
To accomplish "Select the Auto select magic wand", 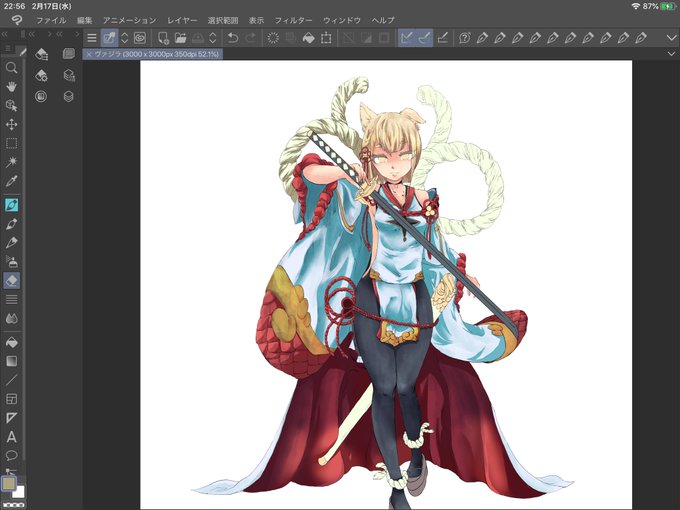I will [x=11, y=162].
